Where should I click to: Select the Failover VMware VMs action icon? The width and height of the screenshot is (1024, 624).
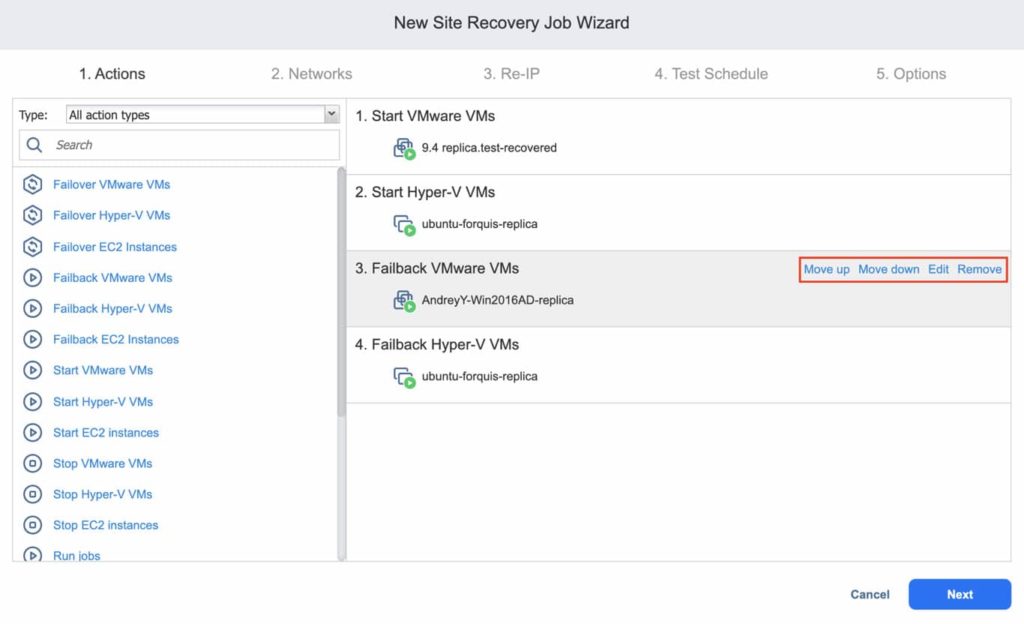pyautogui.click(x=33, y=184)
